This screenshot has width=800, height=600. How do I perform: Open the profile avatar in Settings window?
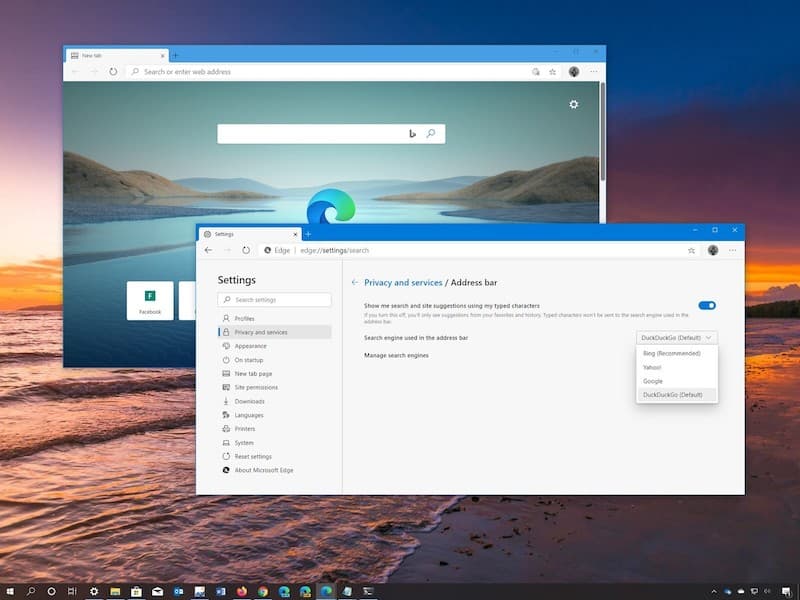[713, 250]
